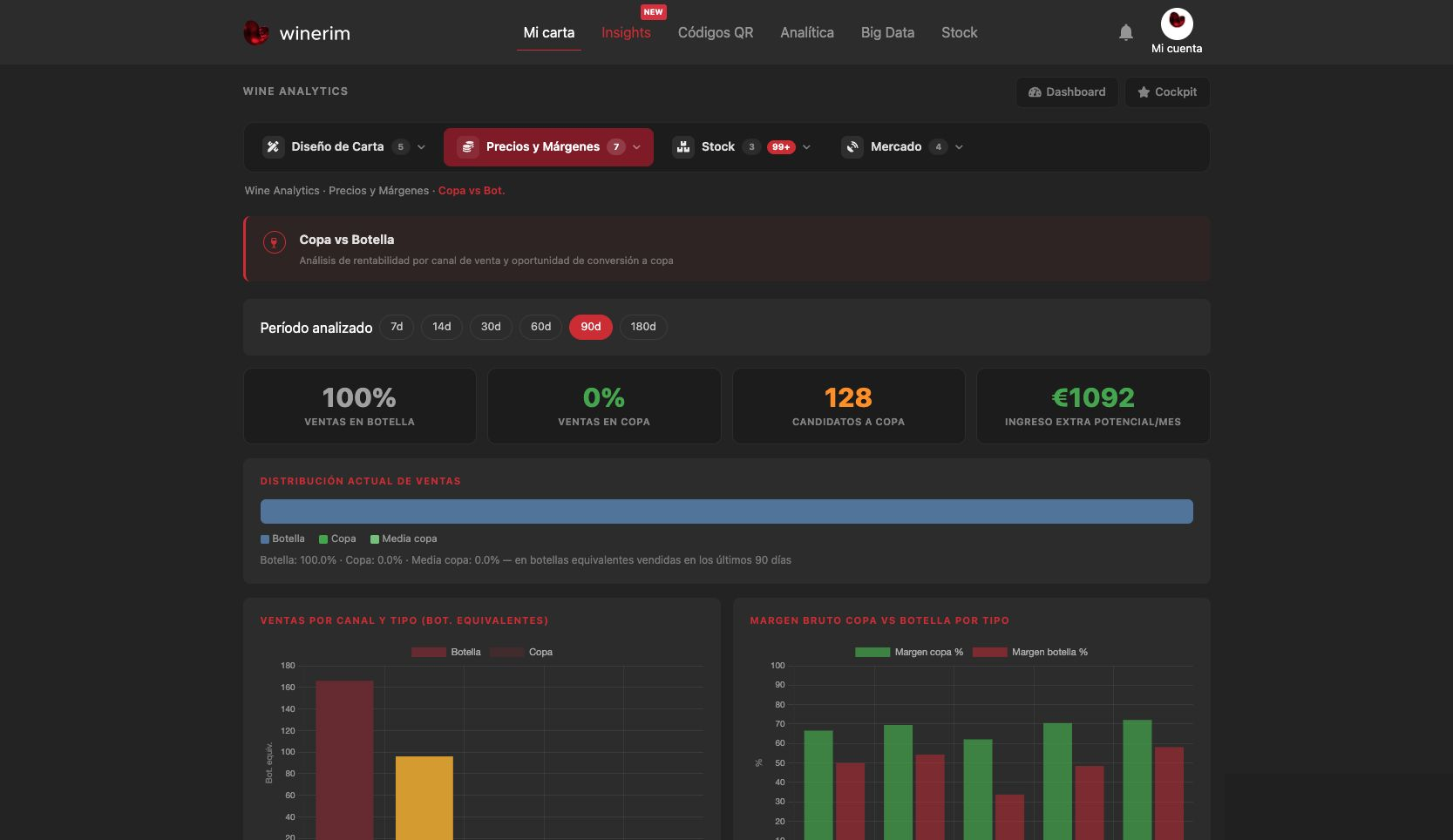Select the 180d period option
This screenshot has width=1453, height=840.
tap(643, 327)
